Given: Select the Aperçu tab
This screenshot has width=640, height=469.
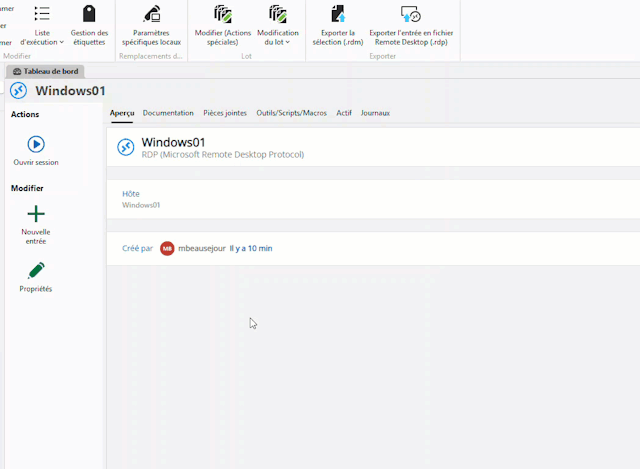Looking at the screenshot, I should pyautogui.click(x=122, y=113).
